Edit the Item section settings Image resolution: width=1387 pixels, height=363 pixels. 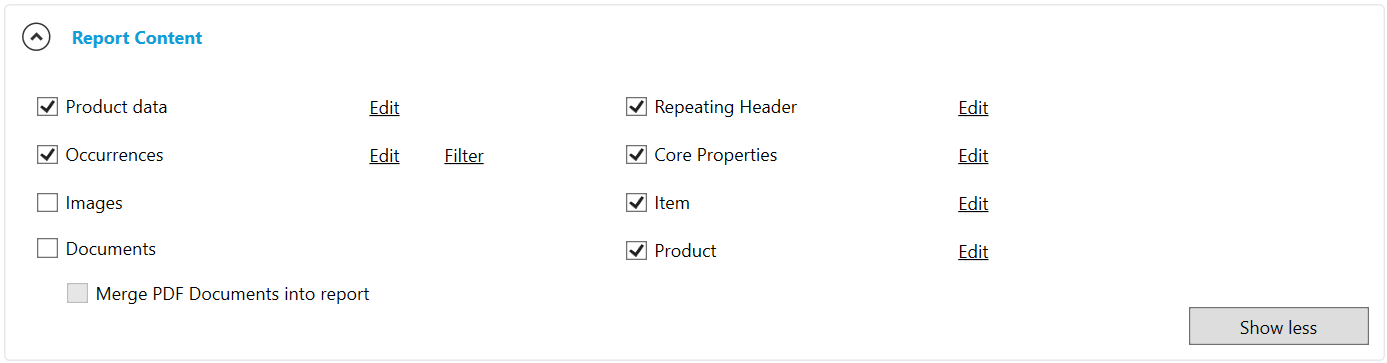coord(973,204)
